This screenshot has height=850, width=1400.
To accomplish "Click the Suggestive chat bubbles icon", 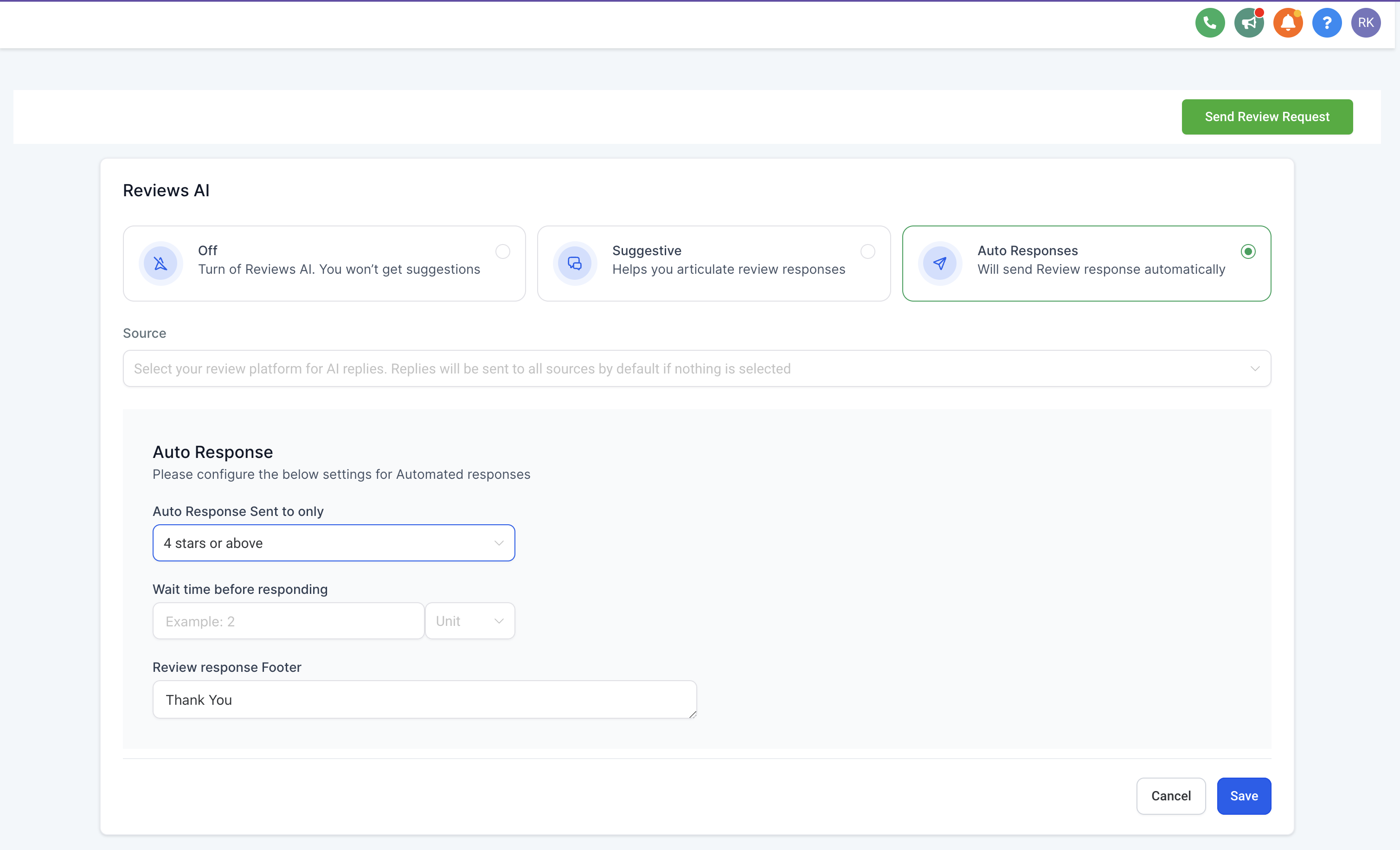I will coord(575,264).
